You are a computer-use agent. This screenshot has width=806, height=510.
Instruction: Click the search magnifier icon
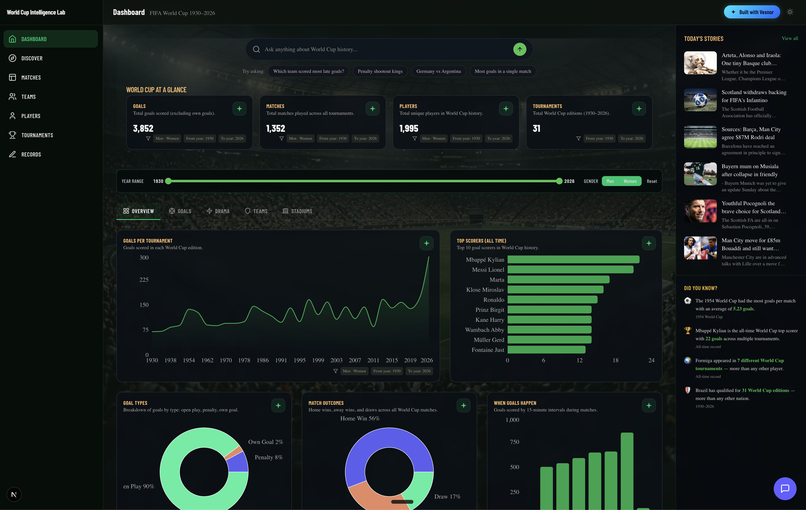pos(256,49)
